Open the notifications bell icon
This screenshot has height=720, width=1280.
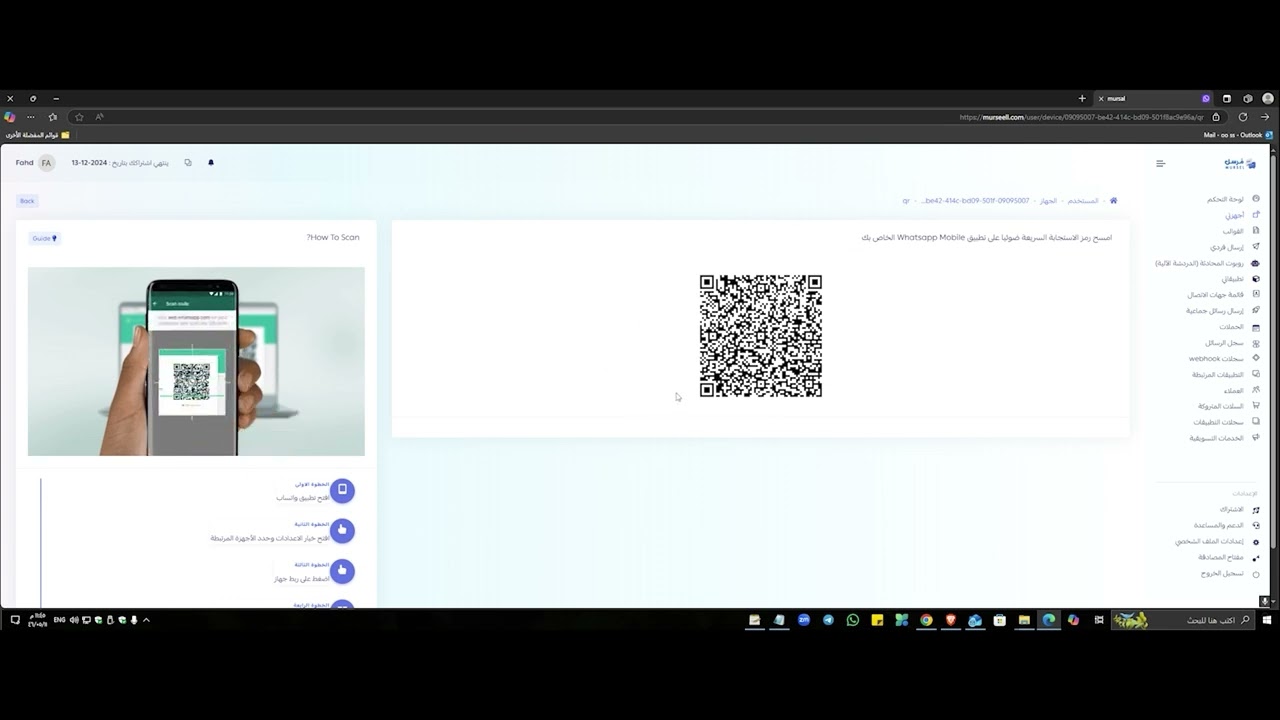[x=211, y=162]
